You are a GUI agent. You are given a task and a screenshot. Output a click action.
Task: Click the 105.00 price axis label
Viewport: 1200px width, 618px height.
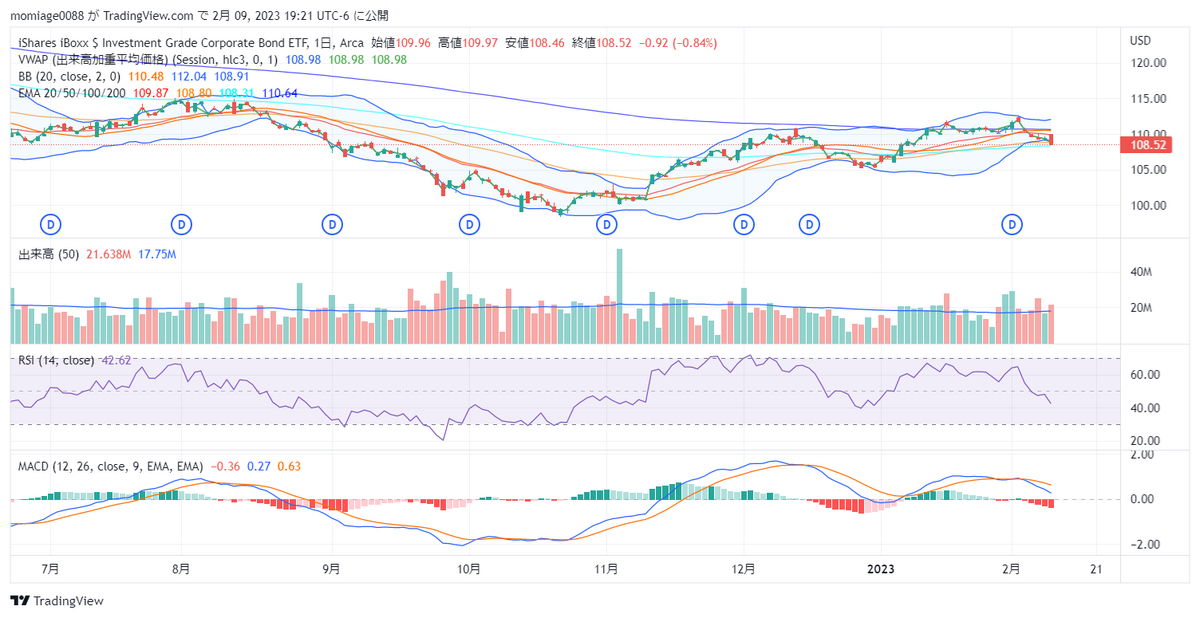pyautogui.click(x=1148, y=169)
